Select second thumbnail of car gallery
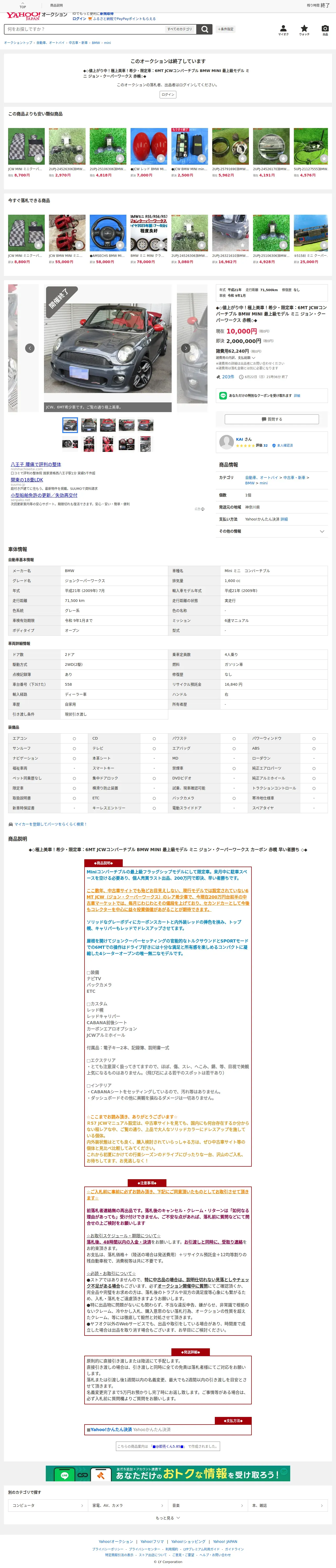This screenshot has height=1568, width=336. tap(89, 425)
